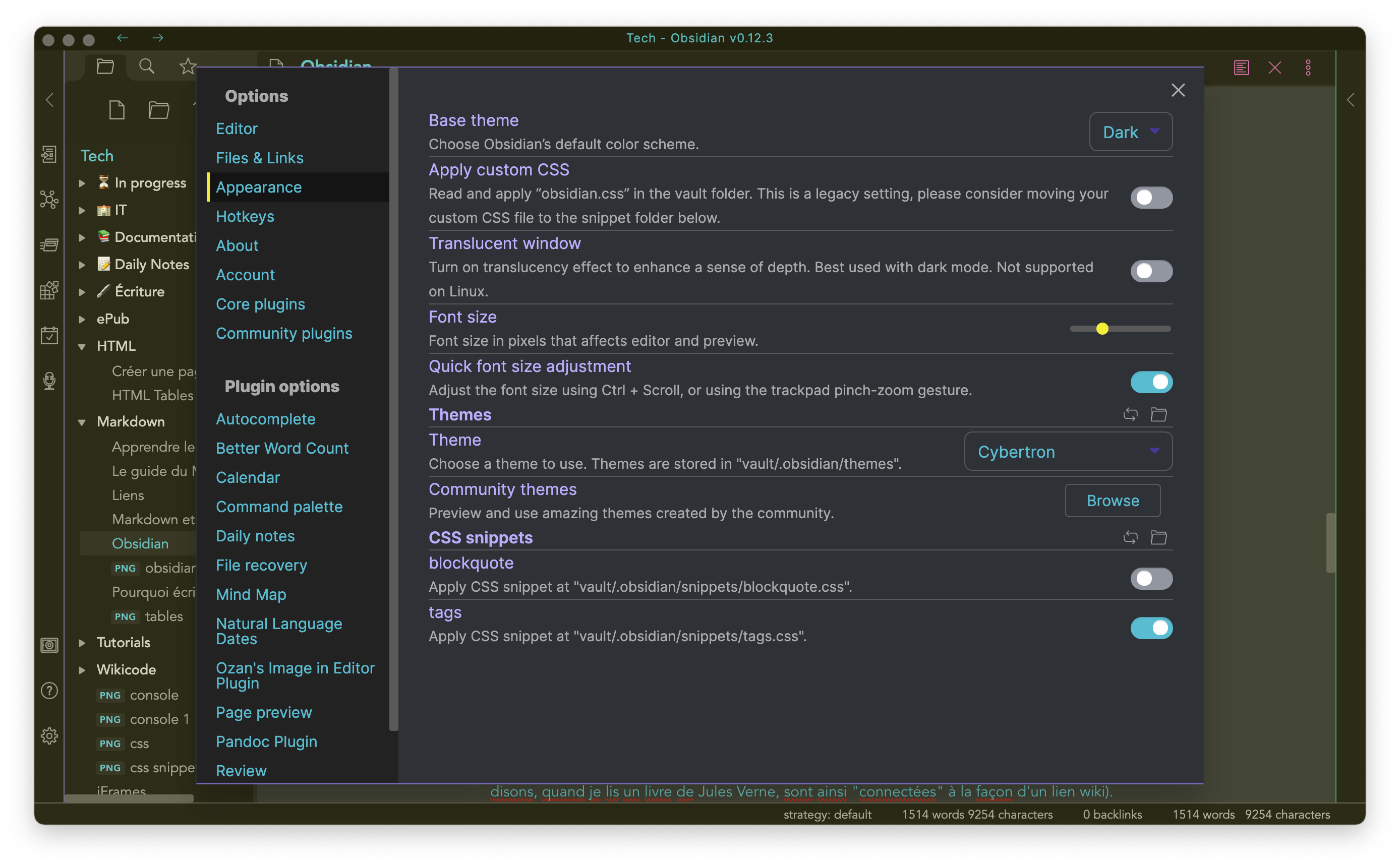Viewport: 1400px width, 867px height.
Task: Create a new folder in file explorer
Action: 159,109
